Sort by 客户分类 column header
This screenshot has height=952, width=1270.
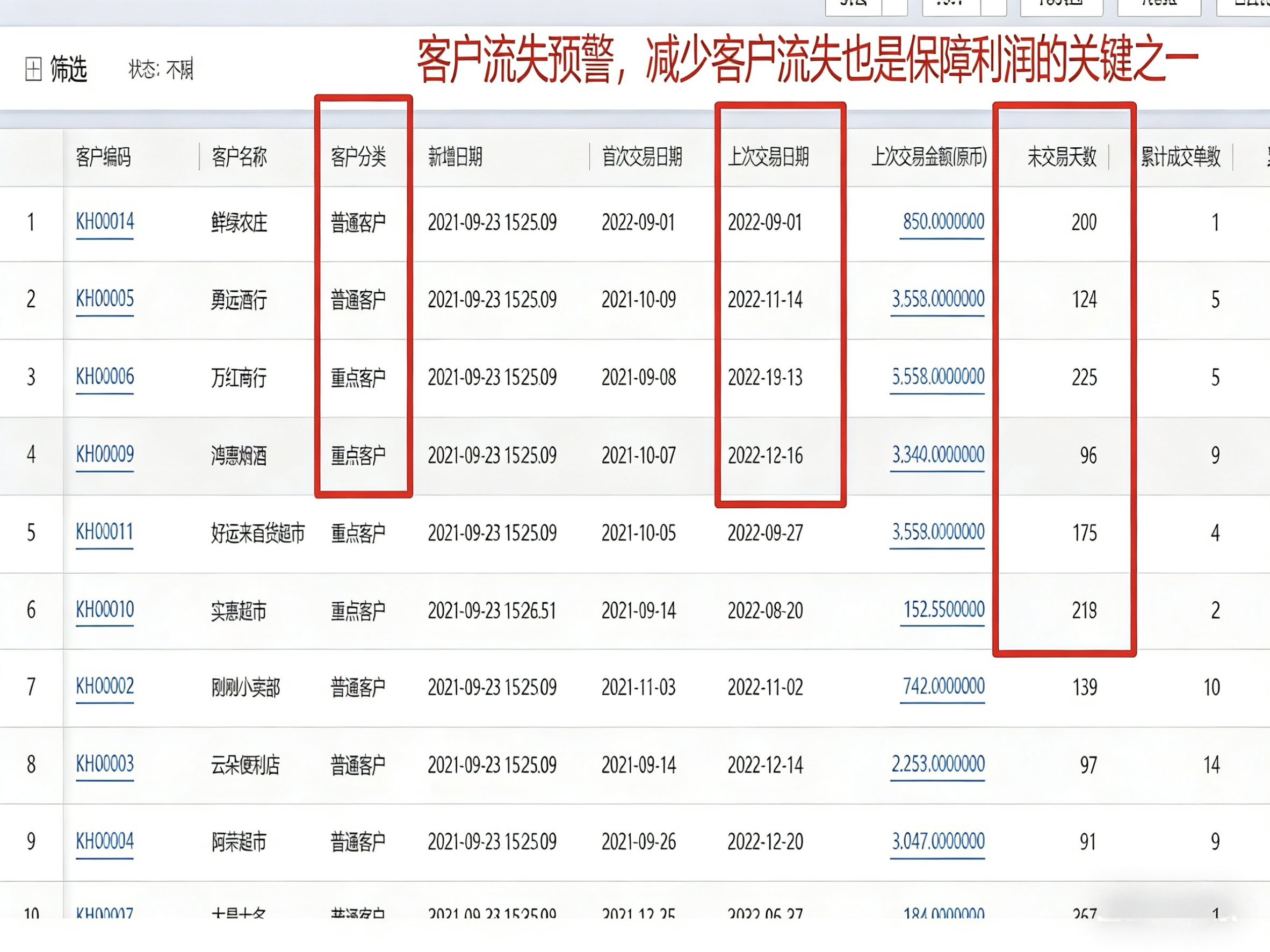358,157
